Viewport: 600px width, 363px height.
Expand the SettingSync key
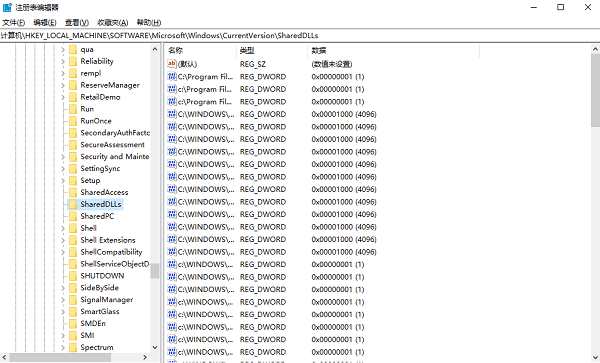coord(63,168)
